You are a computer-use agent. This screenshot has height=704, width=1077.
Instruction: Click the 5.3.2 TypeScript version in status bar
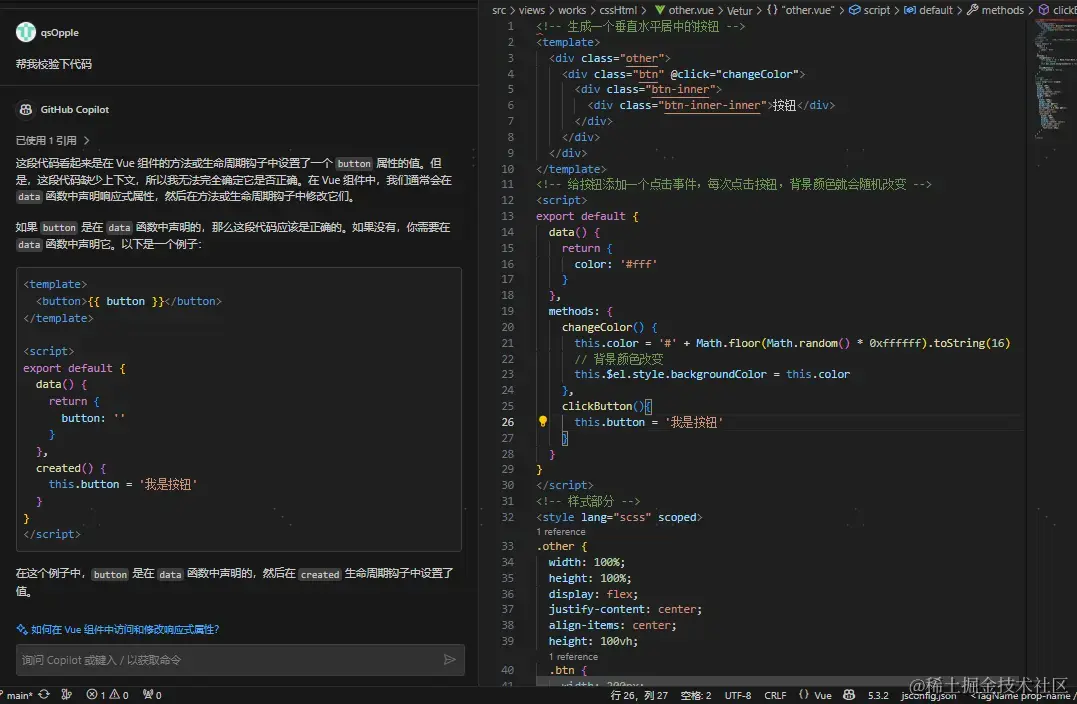tap(878, 695)
